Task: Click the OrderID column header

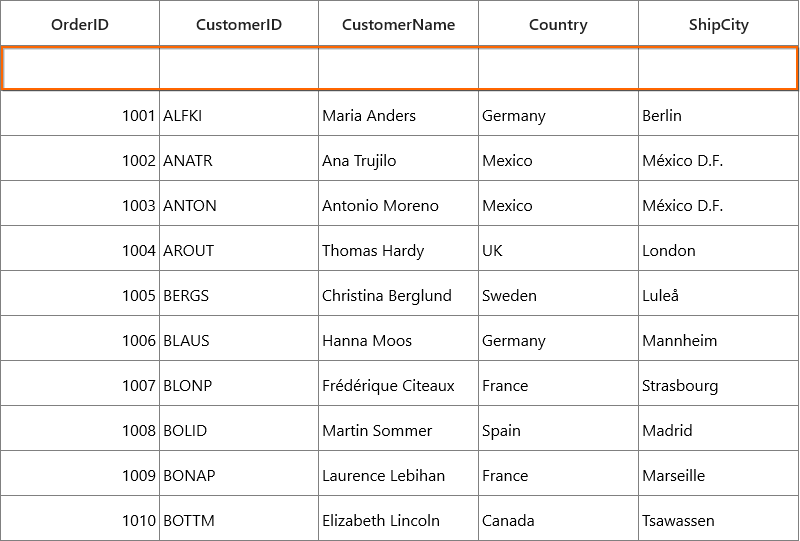Action: [80, 23]
